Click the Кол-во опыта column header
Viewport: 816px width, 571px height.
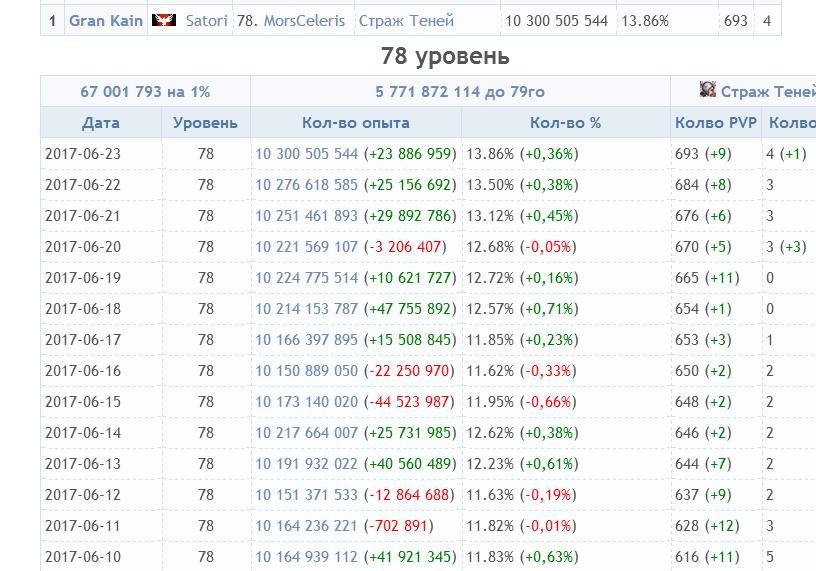(355, 123)
